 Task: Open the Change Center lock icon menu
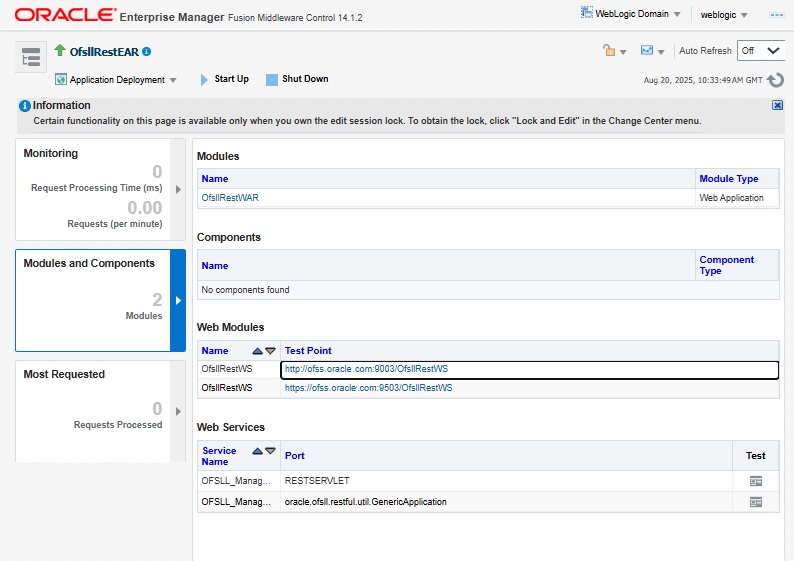pos(614,51)
